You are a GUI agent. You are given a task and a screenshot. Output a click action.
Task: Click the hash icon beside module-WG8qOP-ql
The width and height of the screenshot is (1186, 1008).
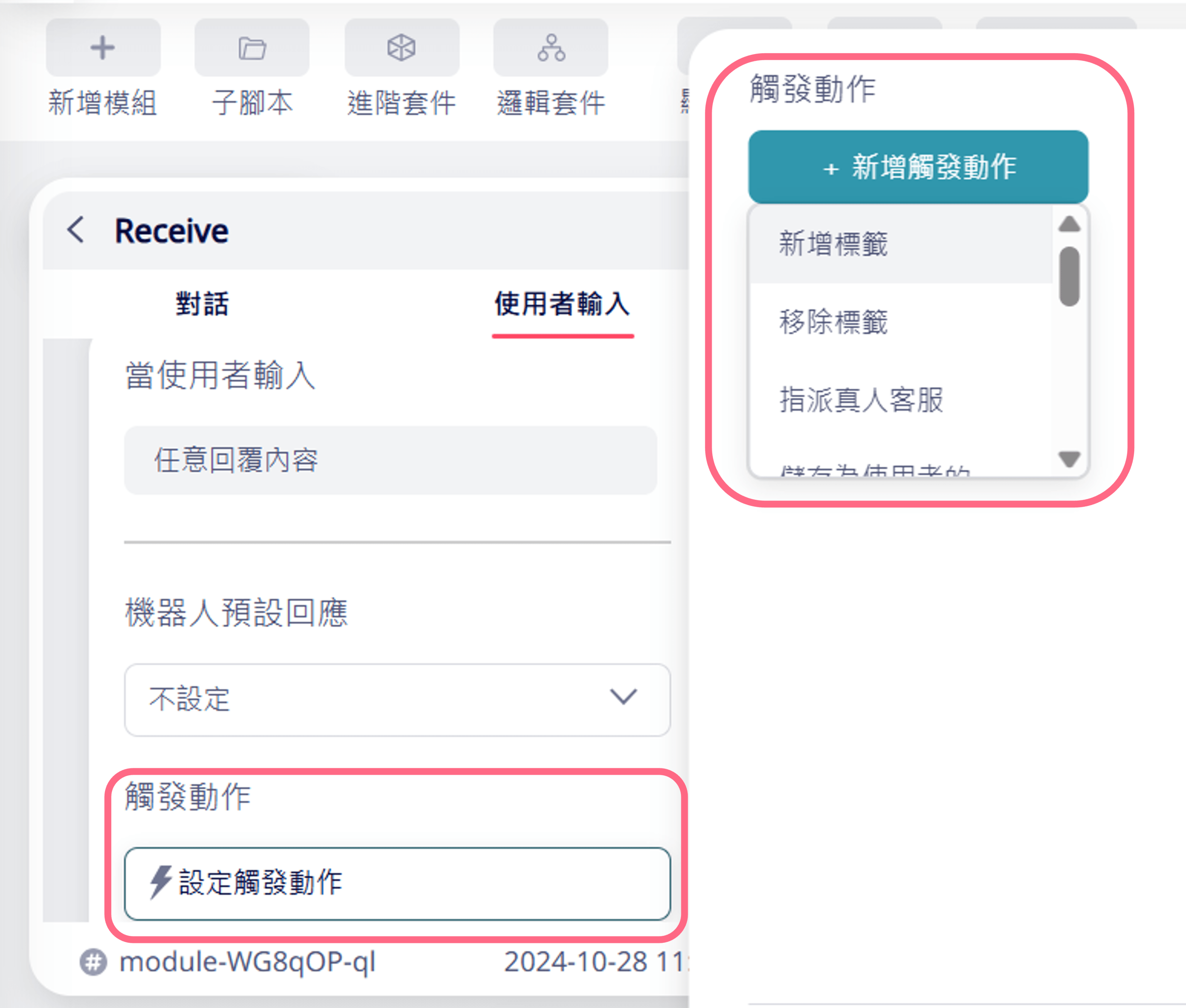click(93, 962)
